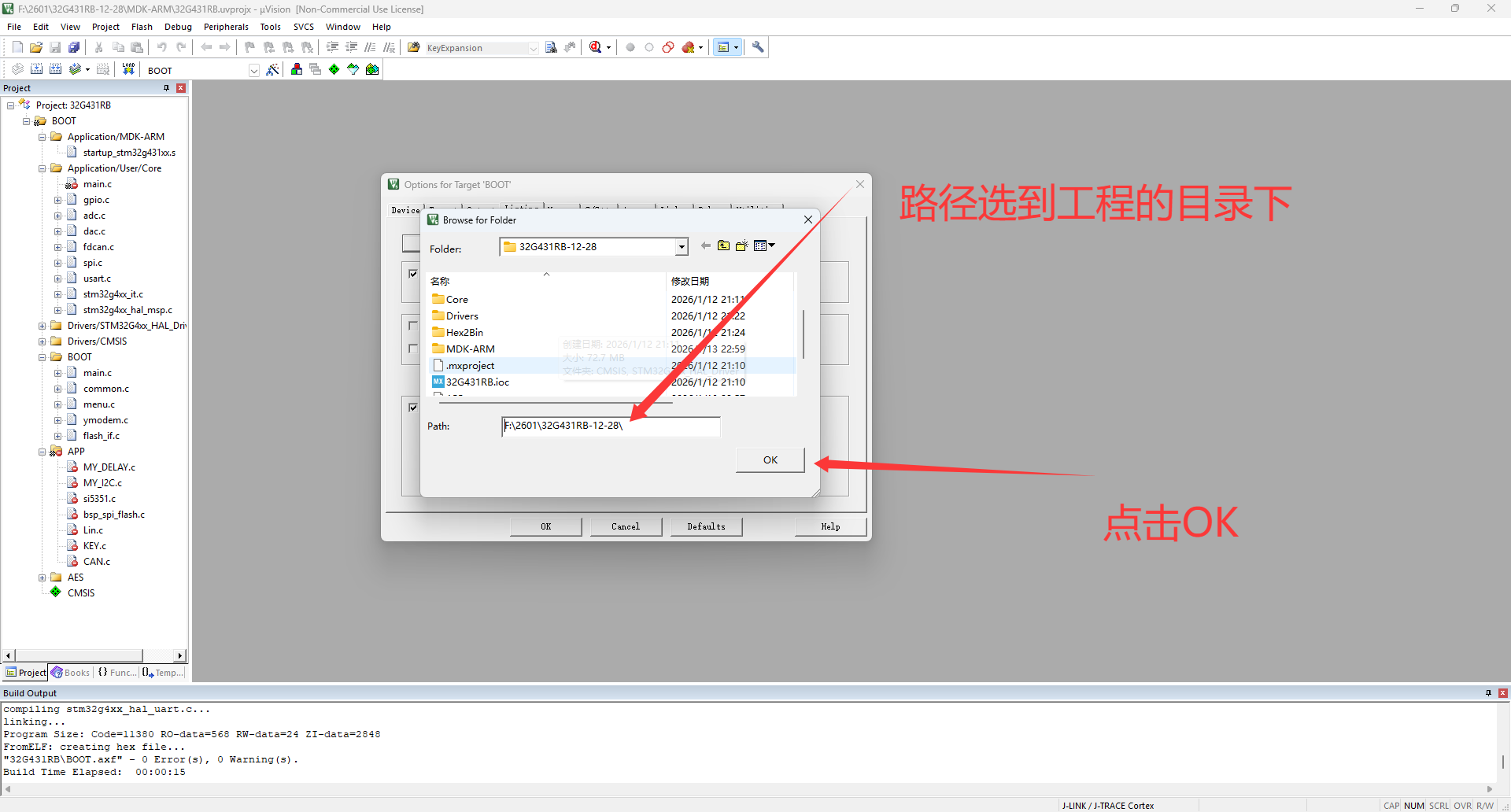Click Defaults button in Options dialog
The height and width of the screenshot is (812, 1511).
(x=706, y=527)
